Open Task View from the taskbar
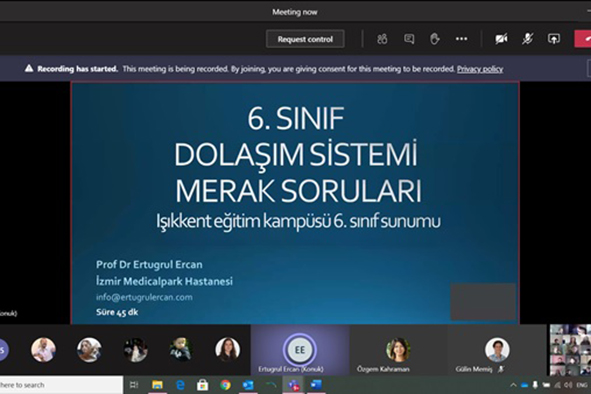591x394 pixels. pos(134,385)
